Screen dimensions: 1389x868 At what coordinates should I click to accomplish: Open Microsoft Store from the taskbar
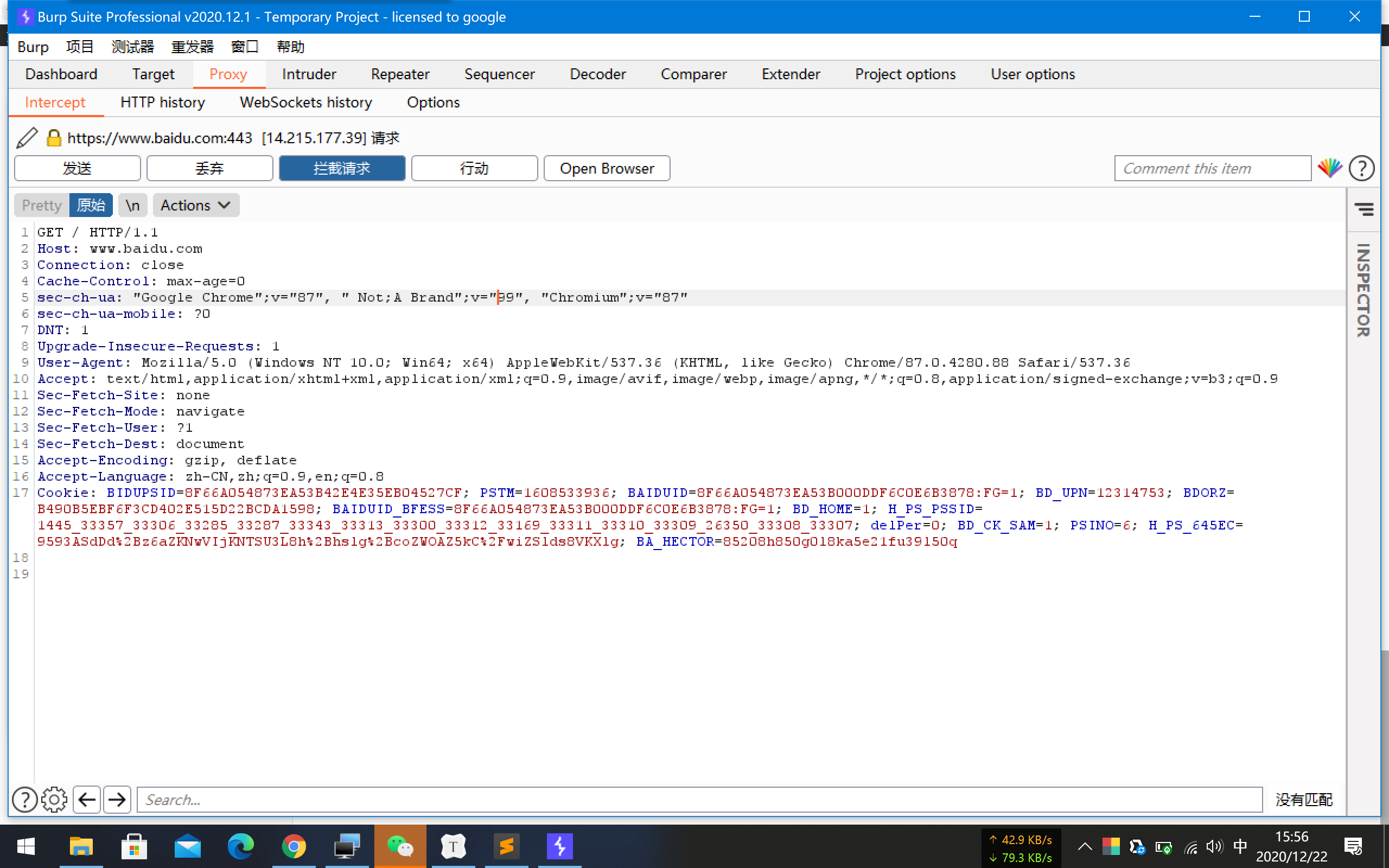tap(135, 846)
